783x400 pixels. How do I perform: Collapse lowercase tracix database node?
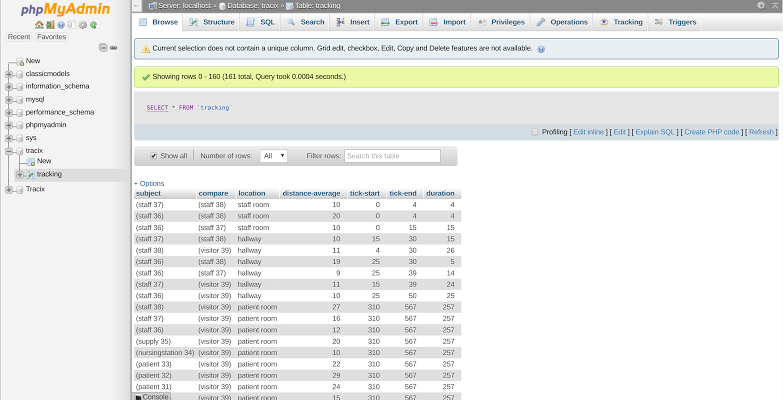(8, 151)
